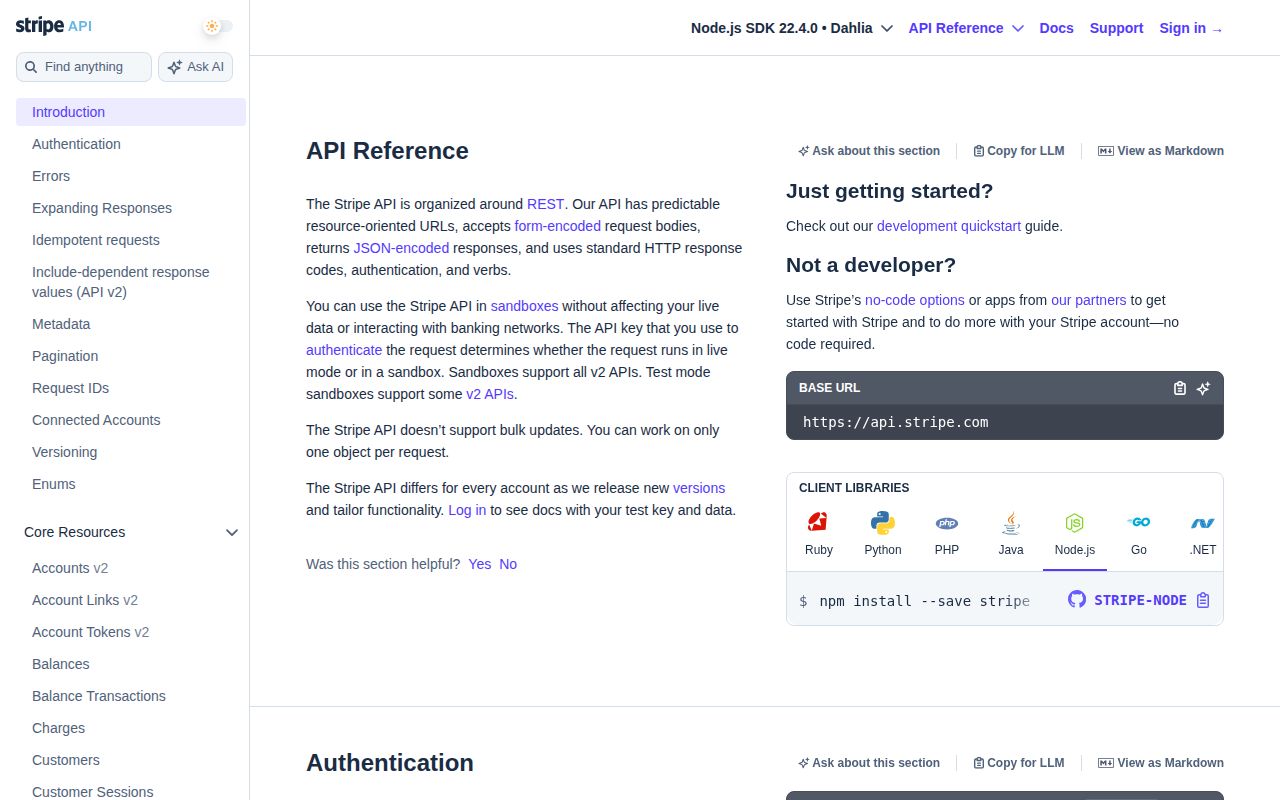Open the Support link in header

tap(1116, 28)
